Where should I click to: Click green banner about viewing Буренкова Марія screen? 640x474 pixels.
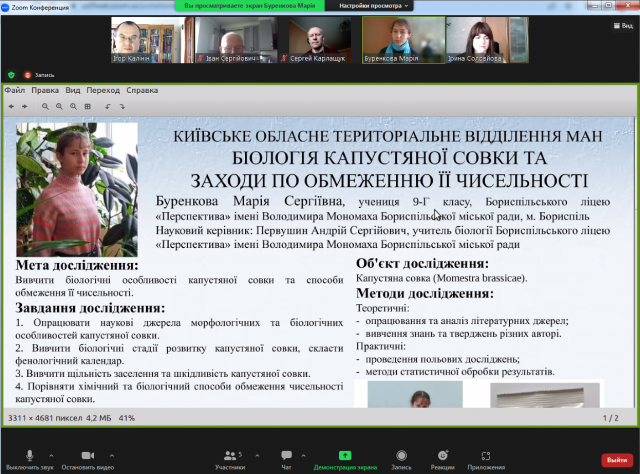point(250,6)
